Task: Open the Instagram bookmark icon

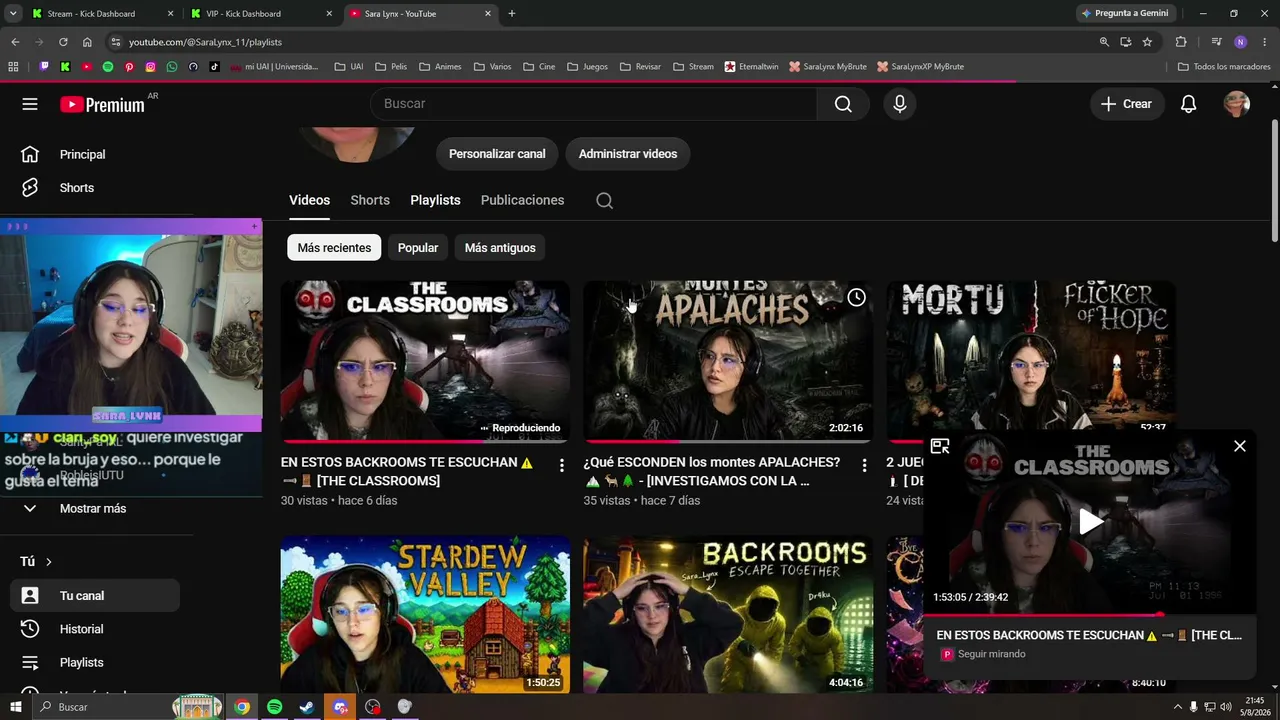Action: click(x=151, y=67)
